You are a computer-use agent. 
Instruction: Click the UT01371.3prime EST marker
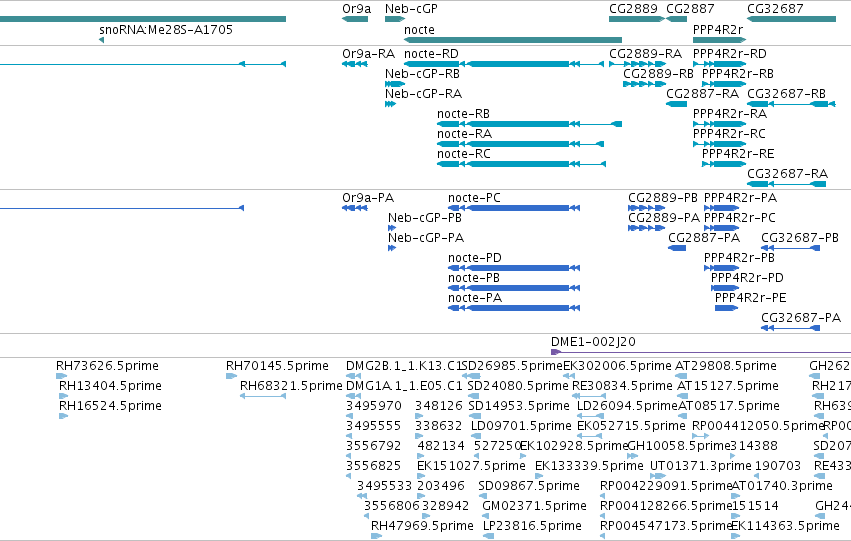[658, 476]
